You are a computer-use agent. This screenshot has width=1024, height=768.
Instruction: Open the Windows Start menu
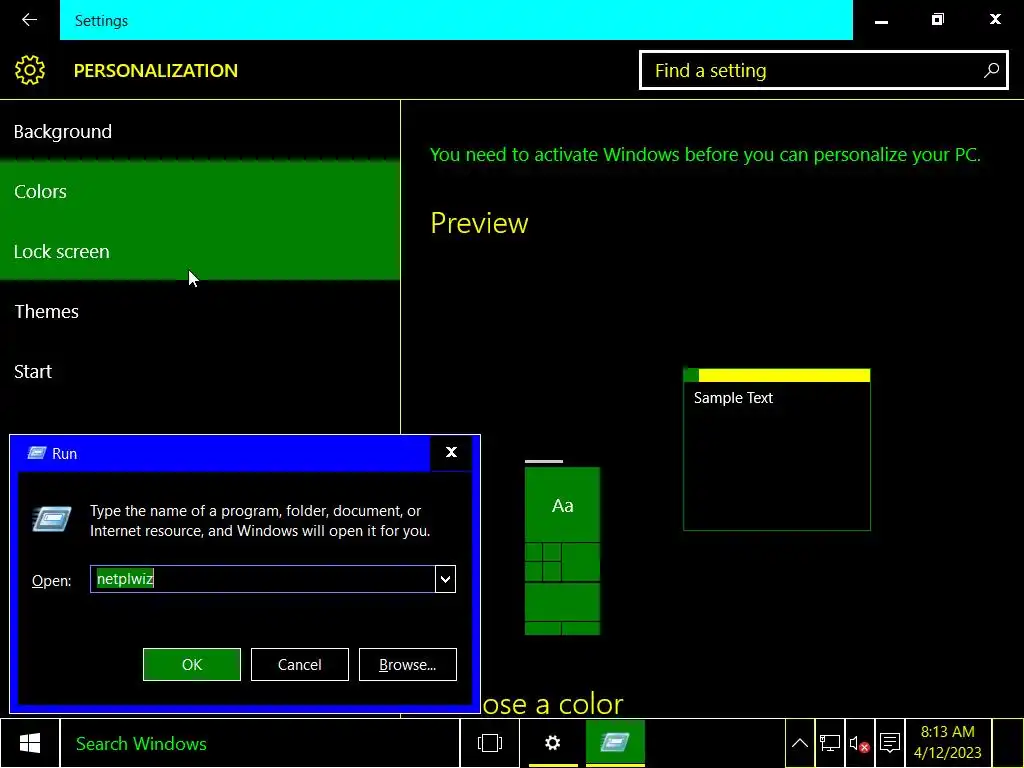29,743
